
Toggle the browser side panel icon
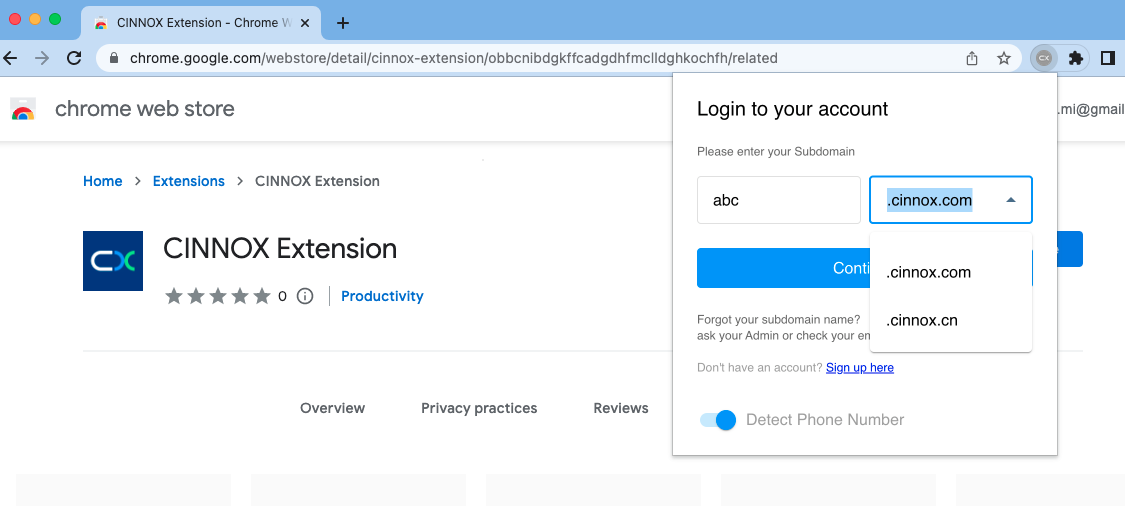pos(1108,58)
